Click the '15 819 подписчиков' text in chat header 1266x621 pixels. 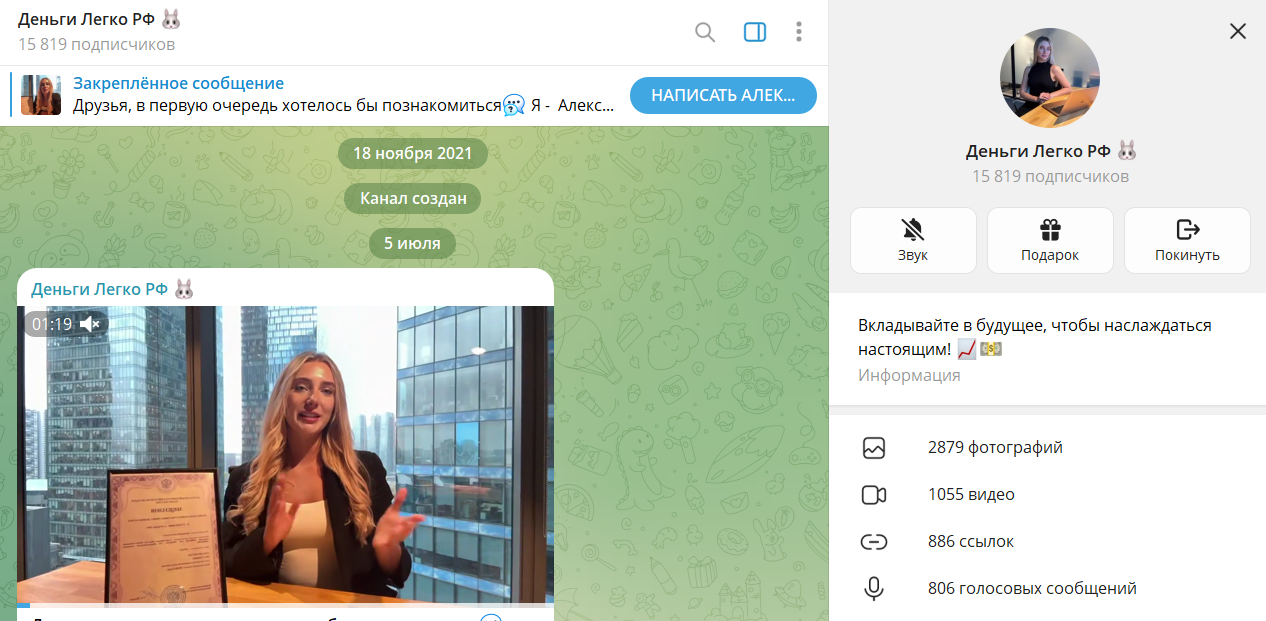[96, 44]
